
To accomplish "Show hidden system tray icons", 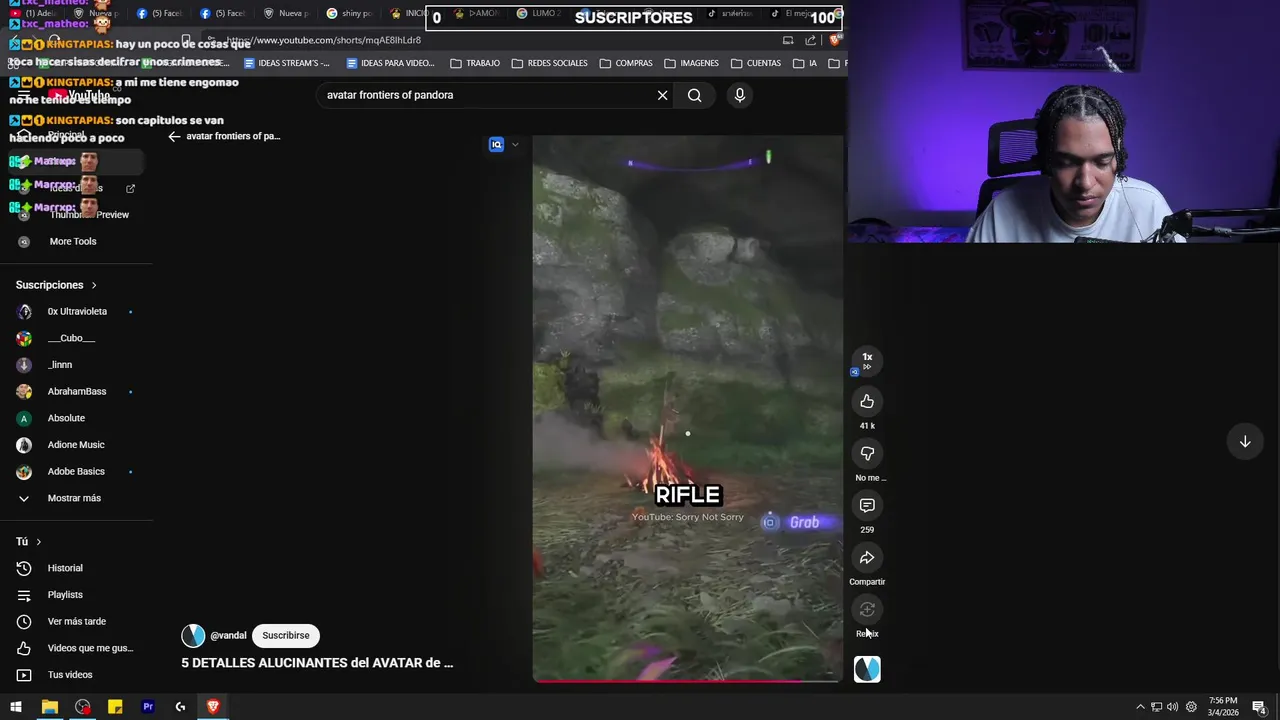I will (1140, 707).
